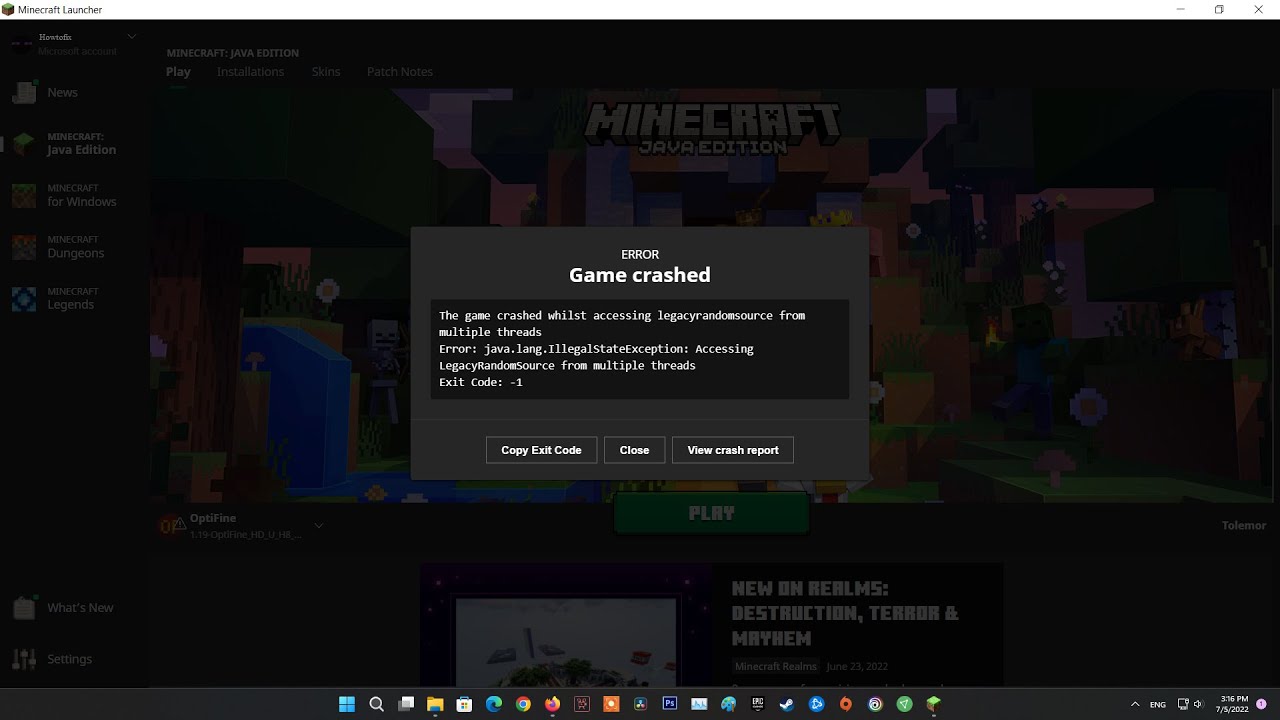Close the Game crashed dialog

[634, 450]
